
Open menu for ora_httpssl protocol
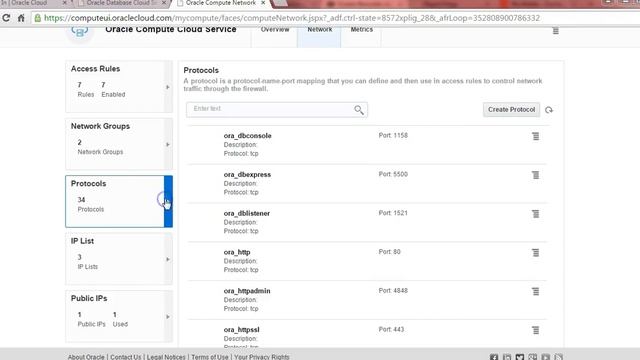(x=536, y=330)
